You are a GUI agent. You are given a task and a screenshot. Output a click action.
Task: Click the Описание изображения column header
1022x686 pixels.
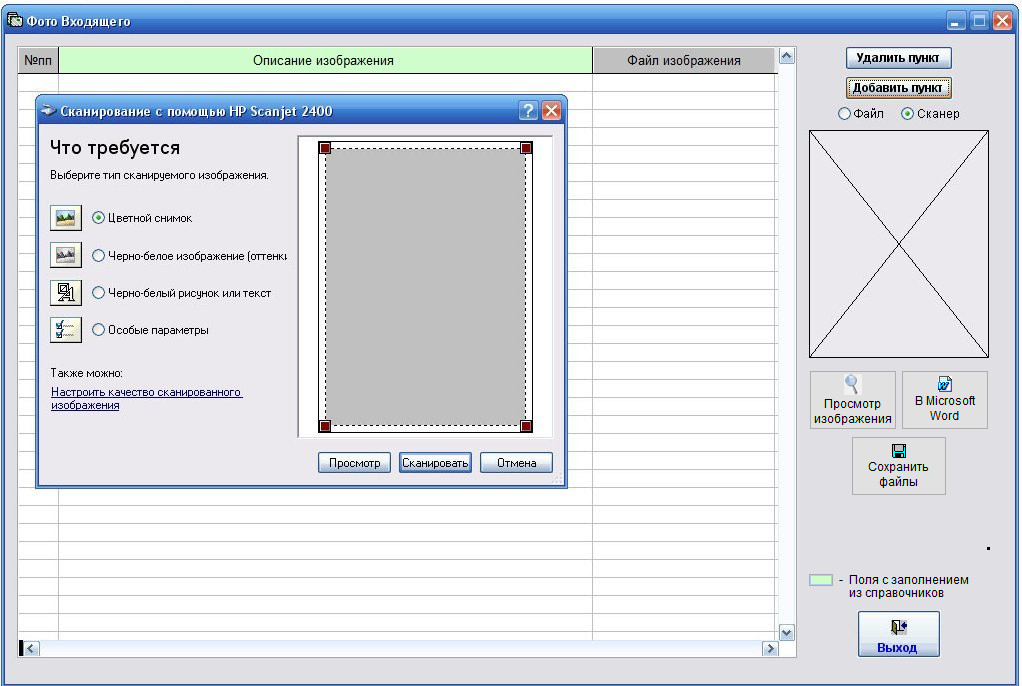tap(325, 61)
